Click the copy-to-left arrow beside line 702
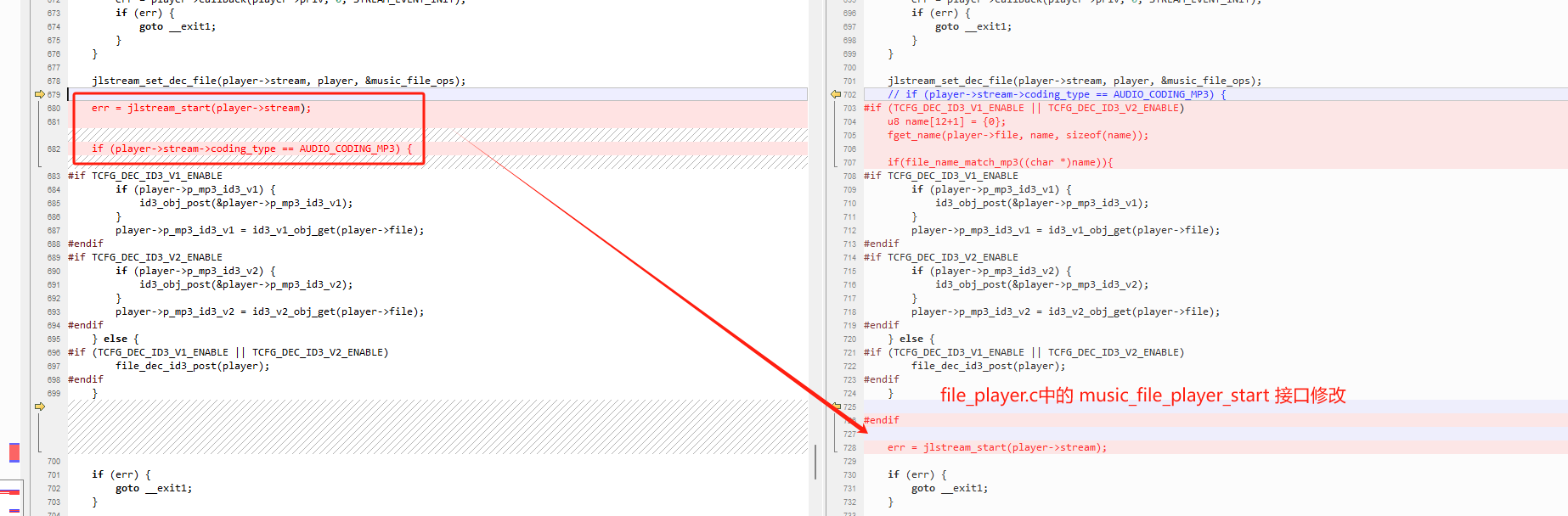This screenshot has width=1568, height=516. click(x=836, y=94)
